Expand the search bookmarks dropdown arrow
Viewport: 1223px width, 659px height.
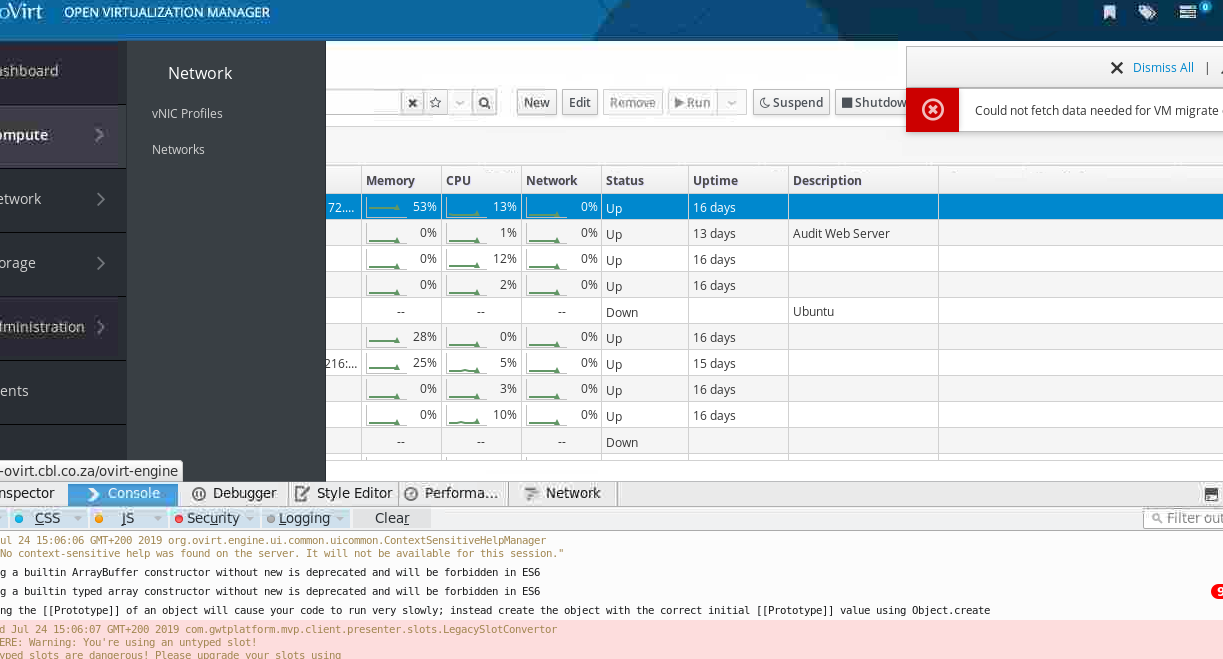click(459, 102)
